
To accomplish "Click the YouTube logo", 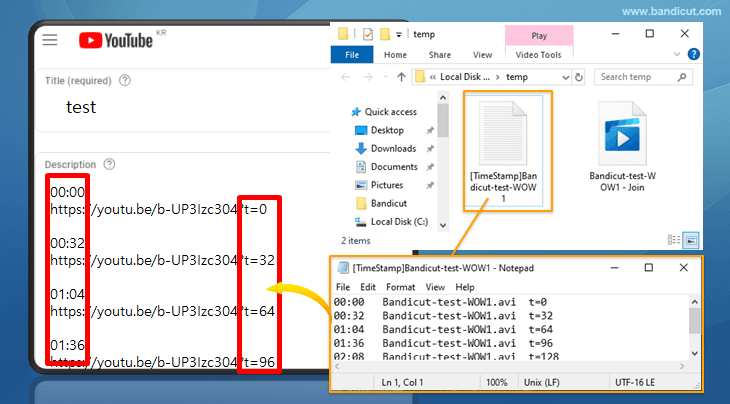I will tap(116, 40).
